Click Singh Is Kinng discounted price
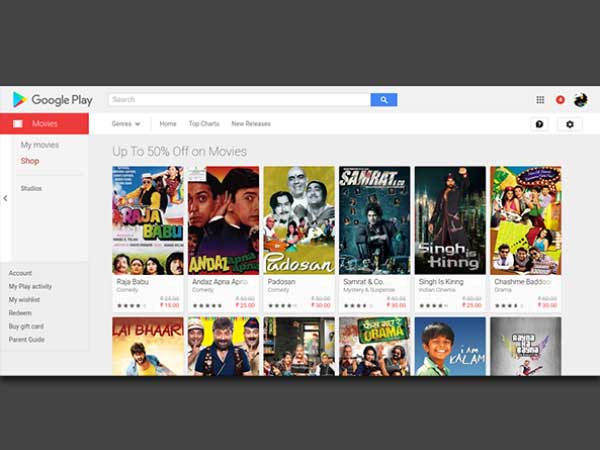 coord(472,305)
